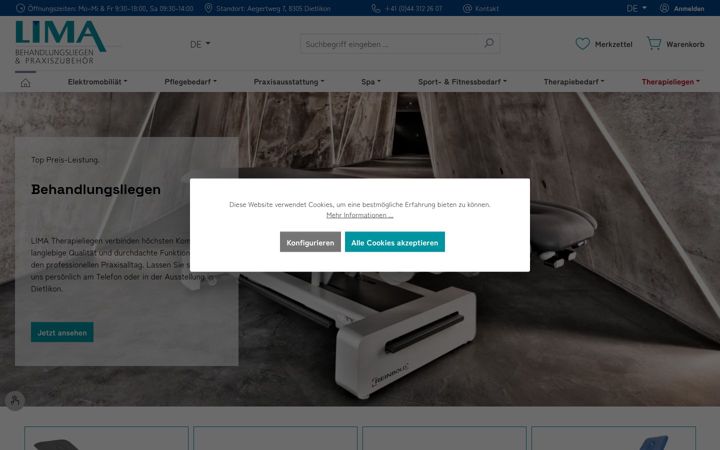Expand Sport- & Fitnessbedarf menu
This screenshot has height=450, width=720.
(x=462, y=82)
